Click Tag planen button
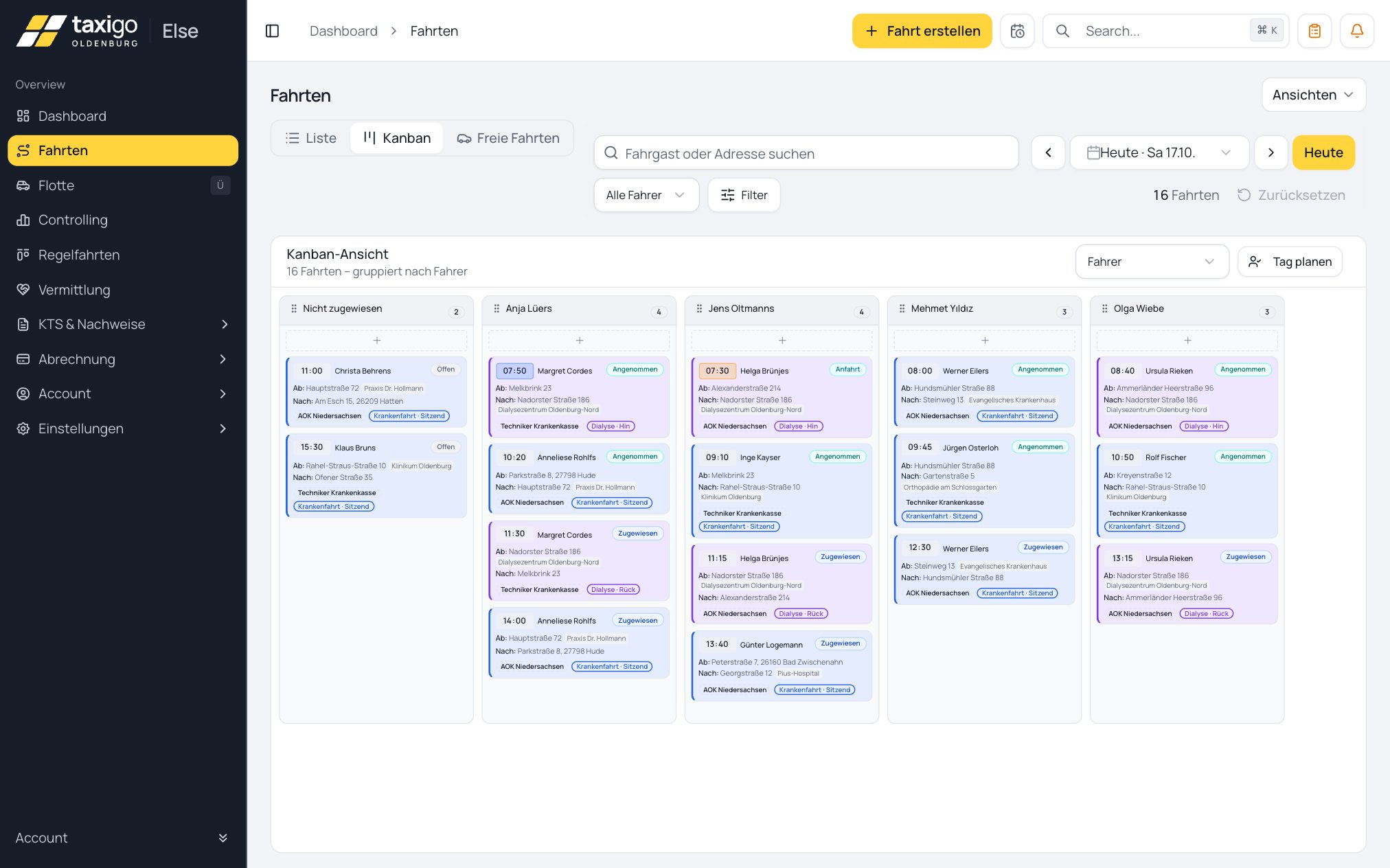The image size is (1390, 868). point(1289,262)
